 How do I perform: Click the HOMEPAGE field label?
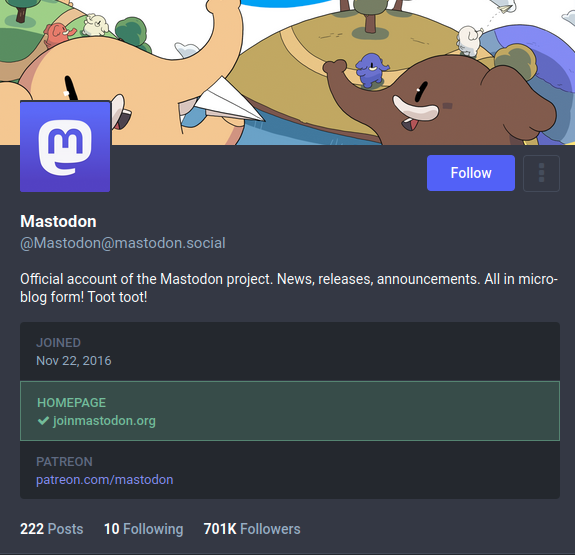coord(72,402)
